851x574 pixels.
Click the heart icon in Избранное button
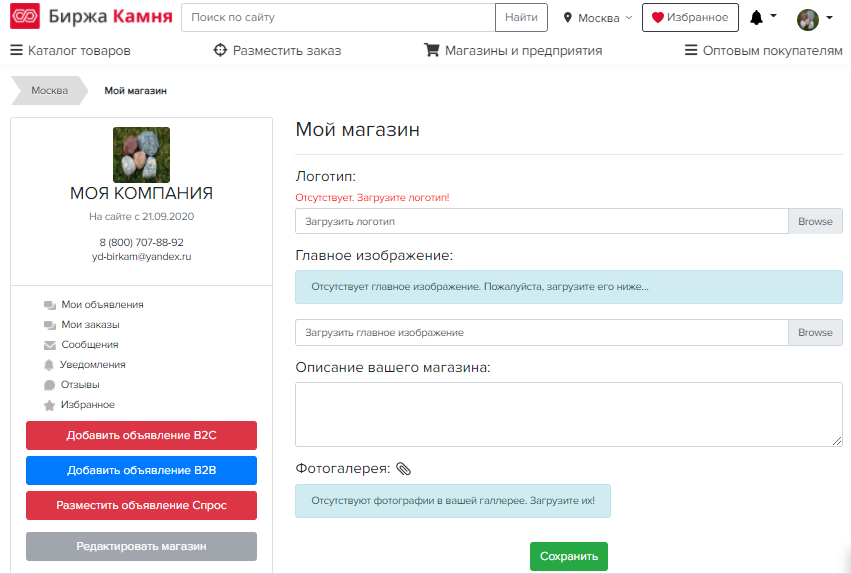(x=658, y=18)
